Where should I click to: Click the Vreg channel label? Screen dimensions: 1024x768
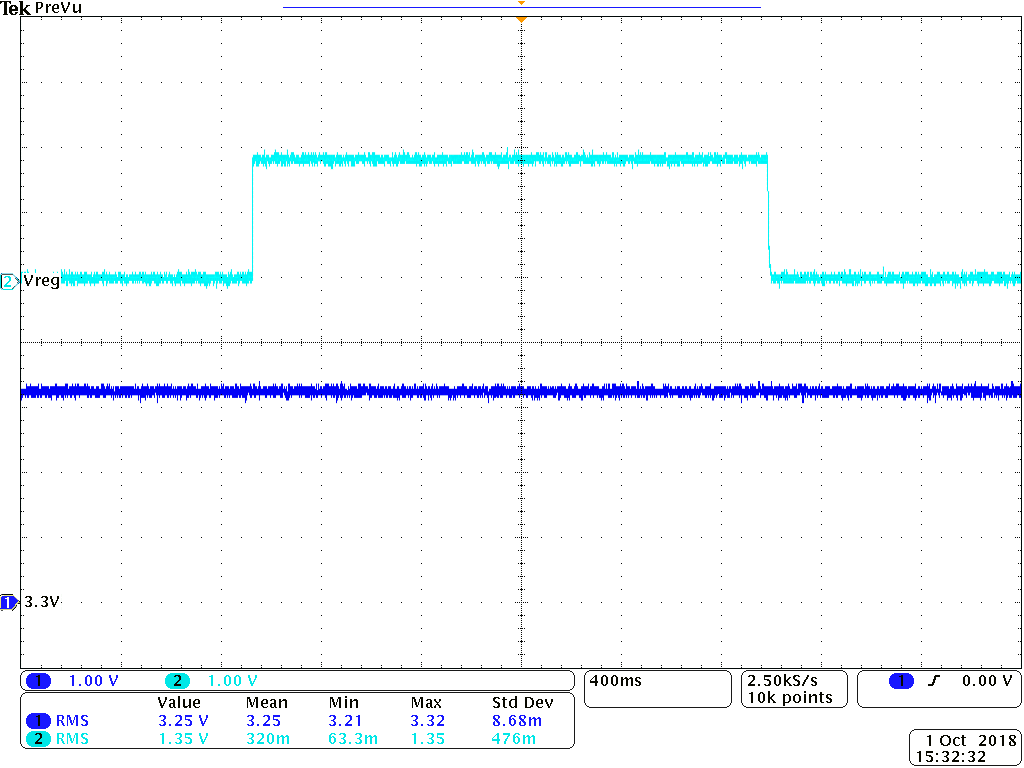(42, 281)
